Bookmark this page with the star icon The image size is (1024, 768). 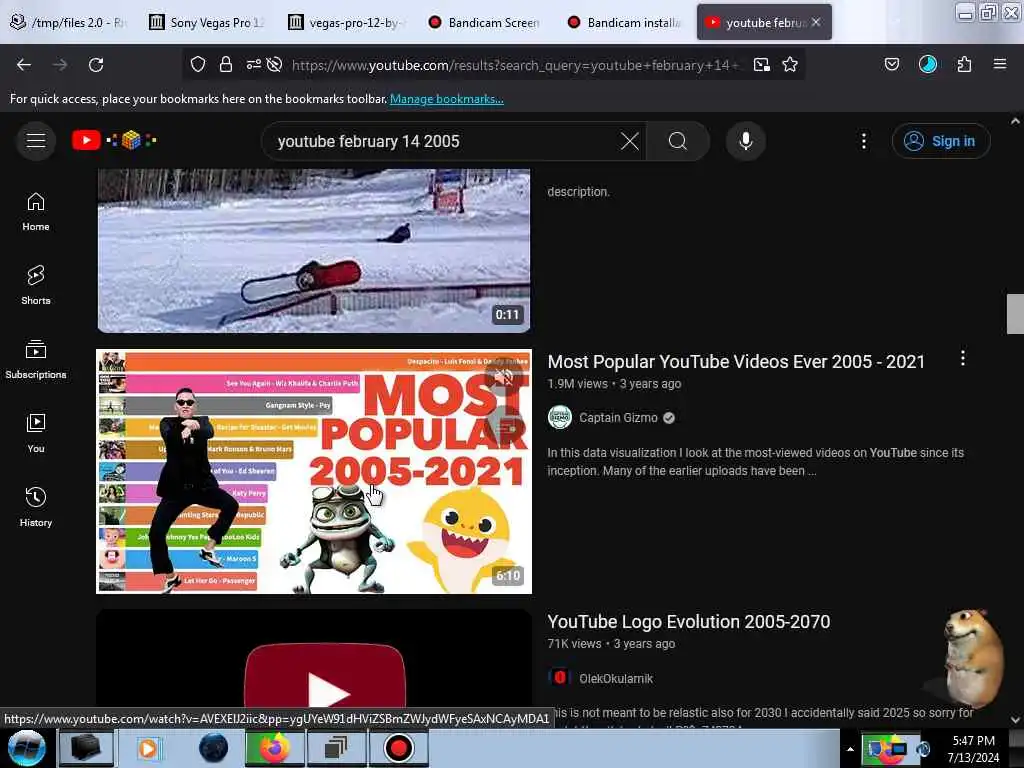click(790, 65)
